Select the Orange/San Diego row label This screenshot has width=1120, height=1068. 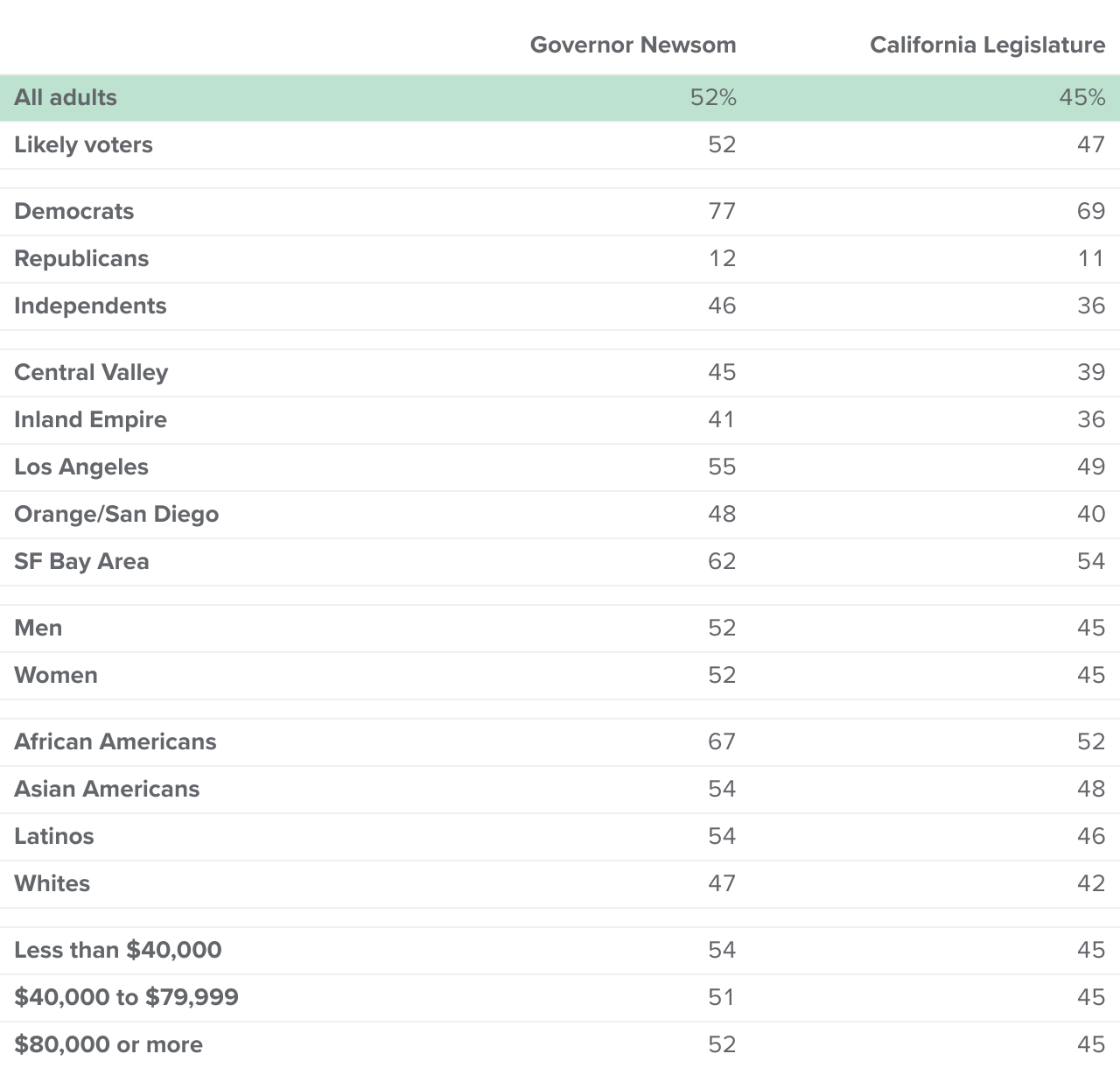(x=116, y=514)
